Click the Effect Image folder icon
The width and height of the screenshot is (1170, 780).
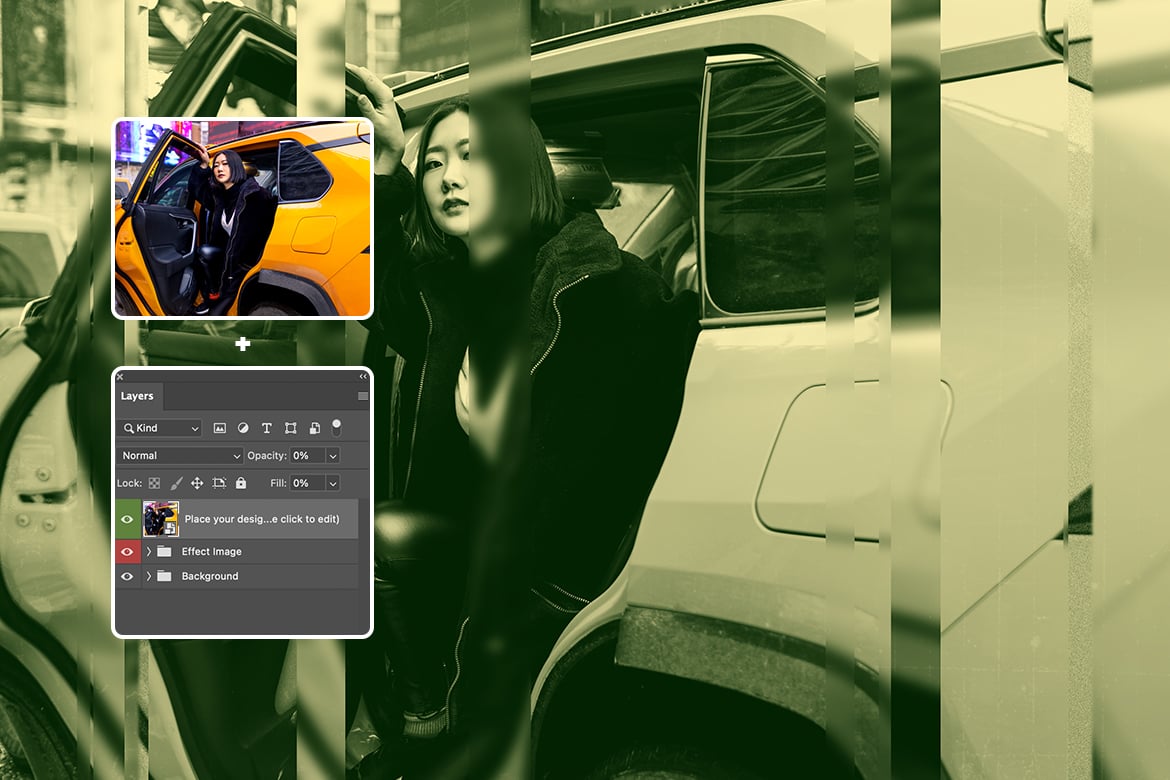[165, 552]
